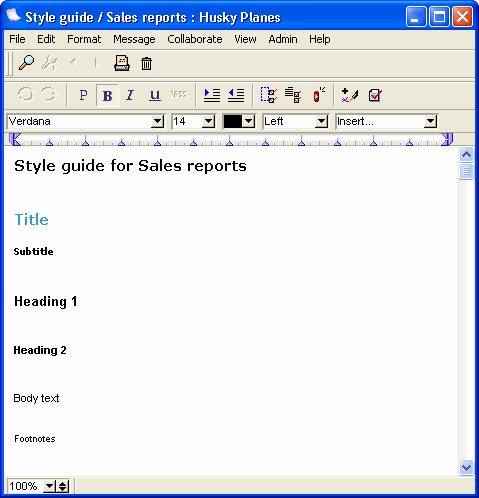479x498 pixels.
Task: Click the black text color swatch
Action: coord(233,121)
